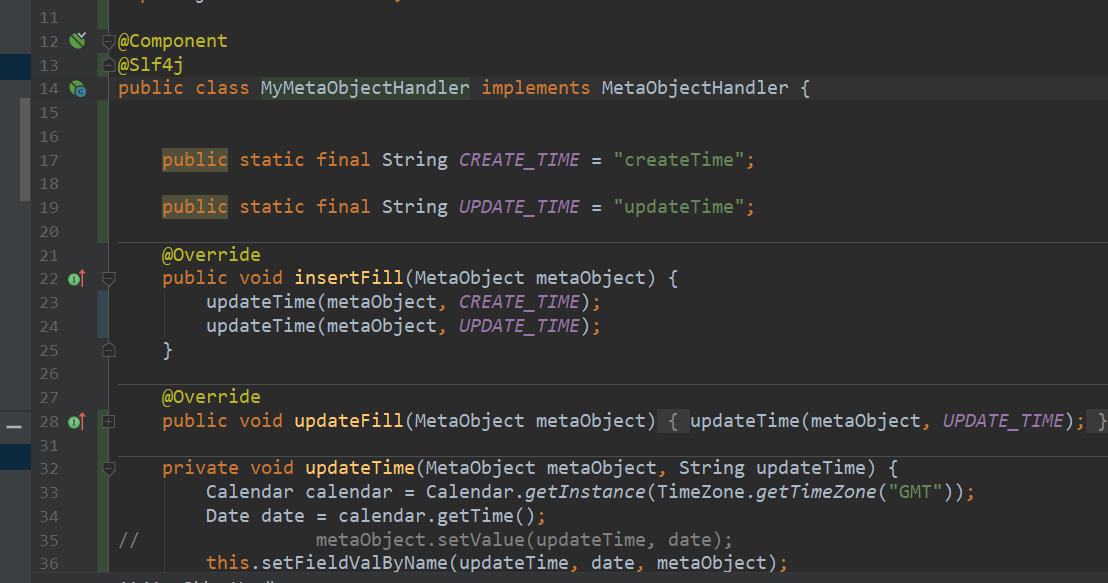Click the private updateTime method name on line 32
Viewport: 1108px width, 583px height.
tap(360, 468)
